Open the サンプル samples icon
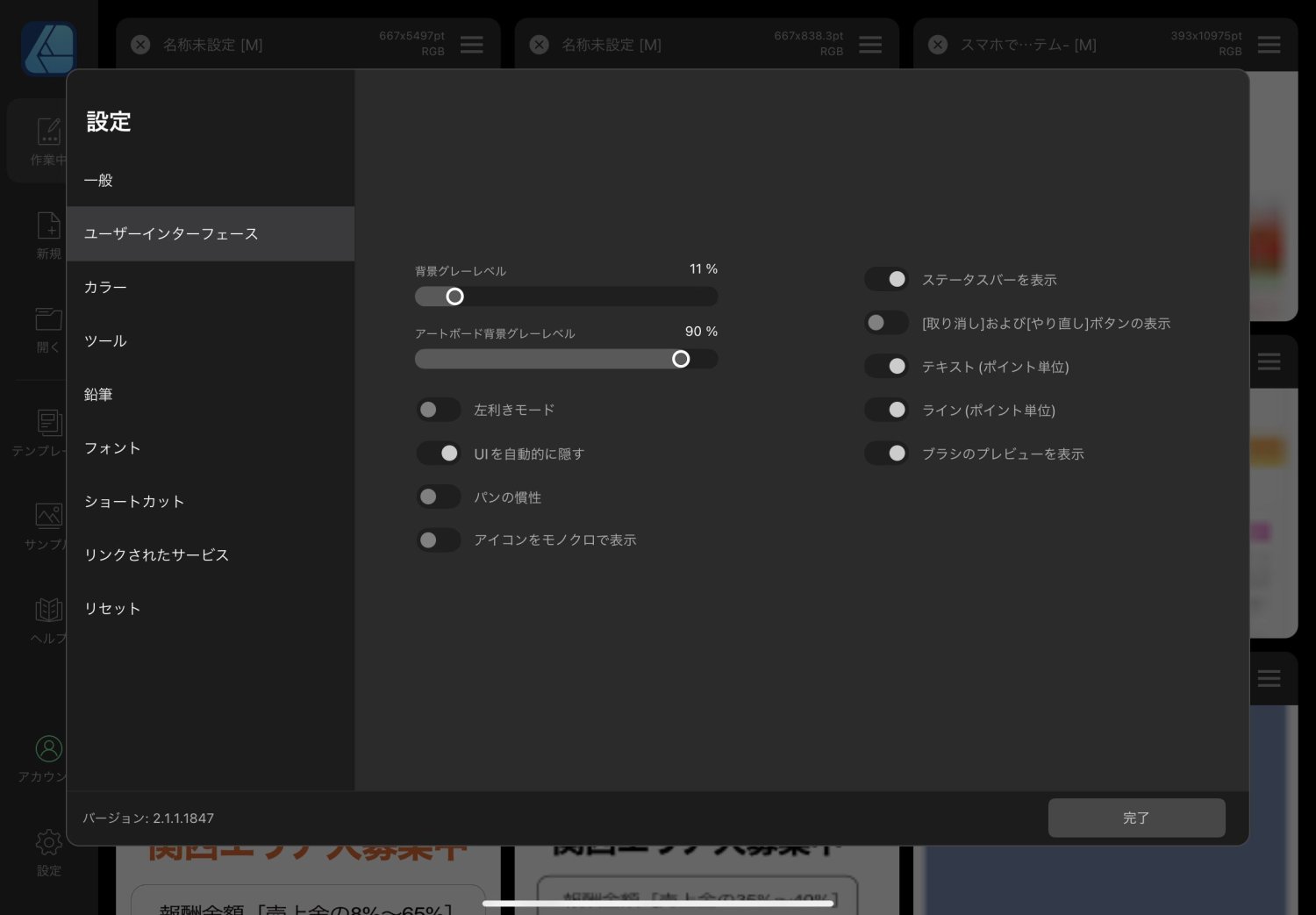 [49, 516]
